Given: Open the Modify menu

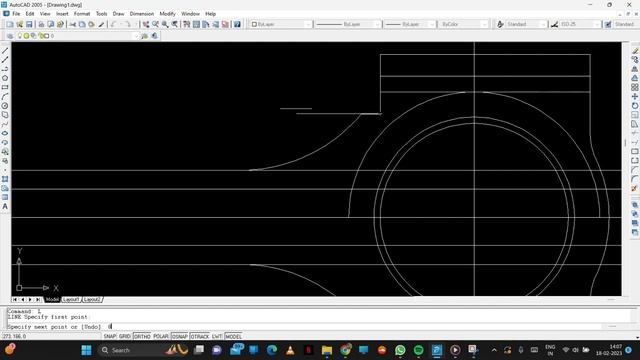Looking at the screenshot, I should [x=167, y=14].
